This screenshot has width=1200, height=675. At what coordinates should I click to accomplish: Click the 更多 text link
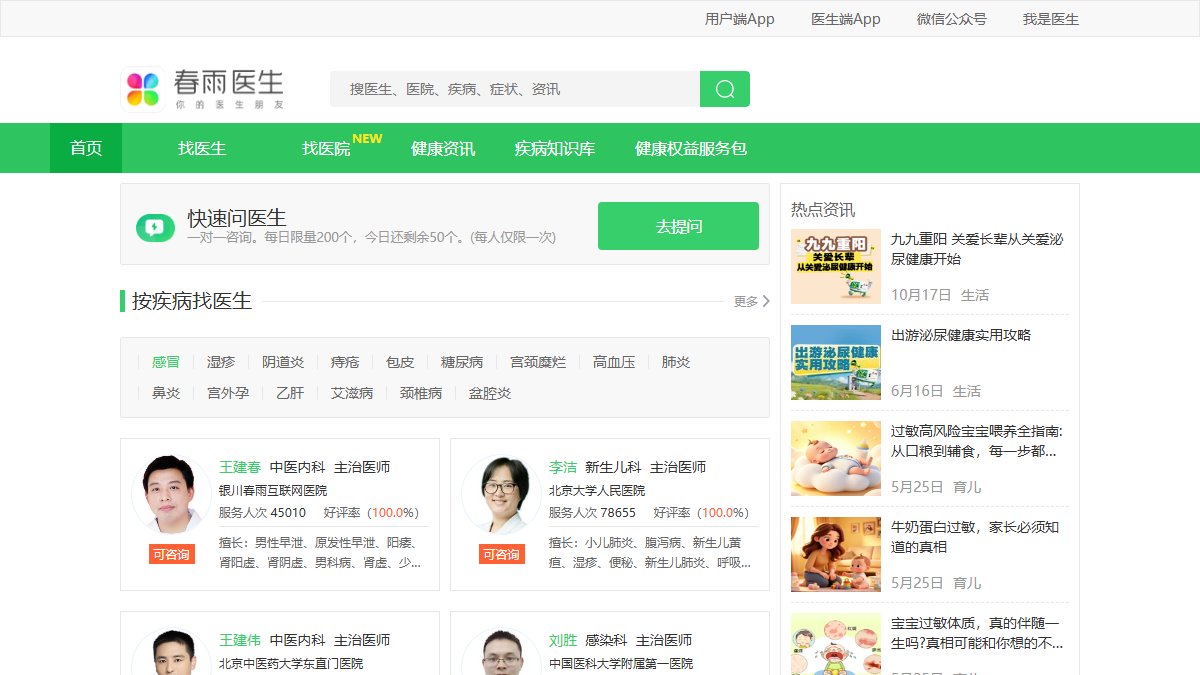coord(746,301)
